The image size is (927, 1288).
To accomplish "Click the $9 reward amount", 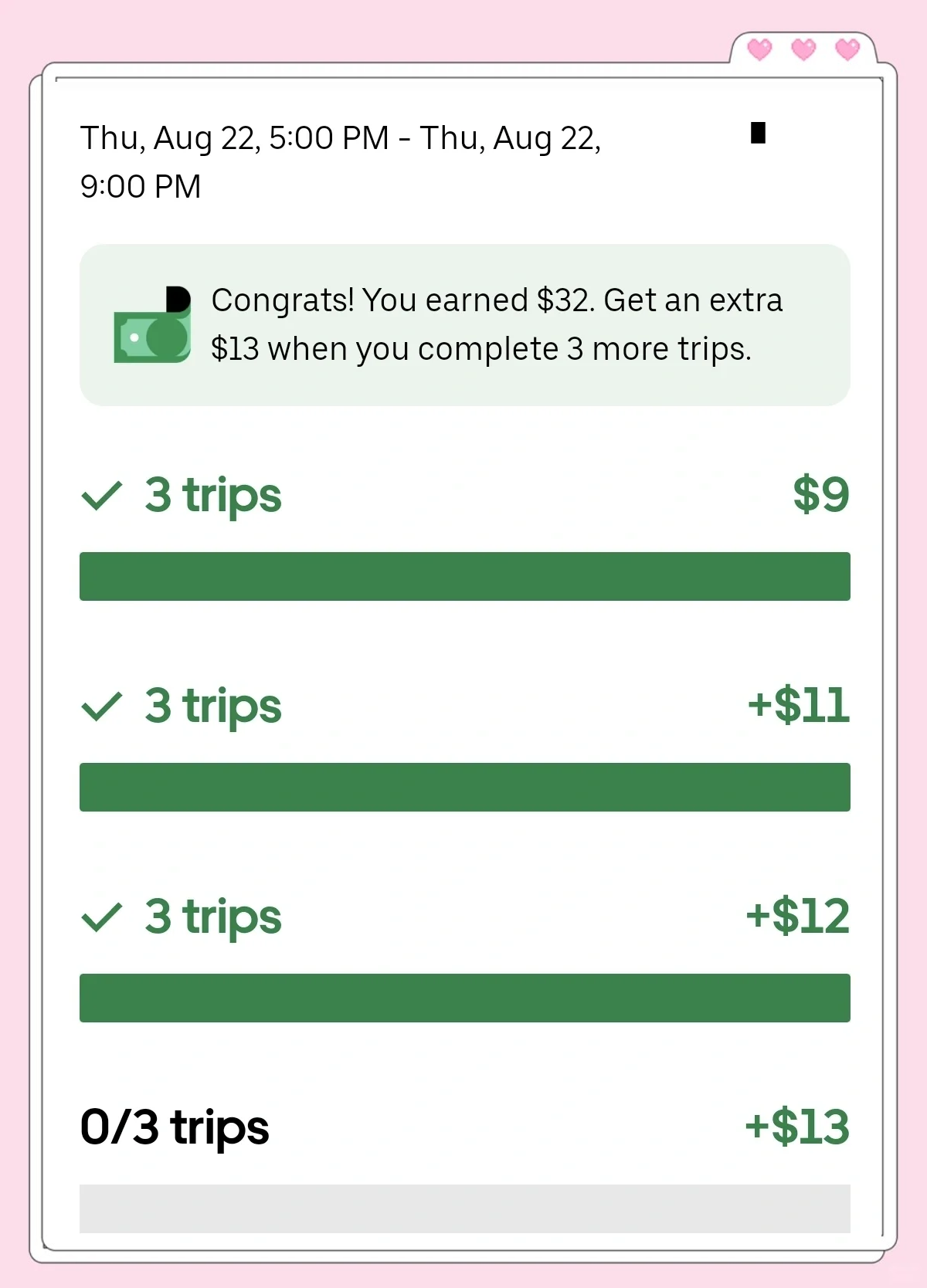I will pyautogui.click(x=821, y=494).
